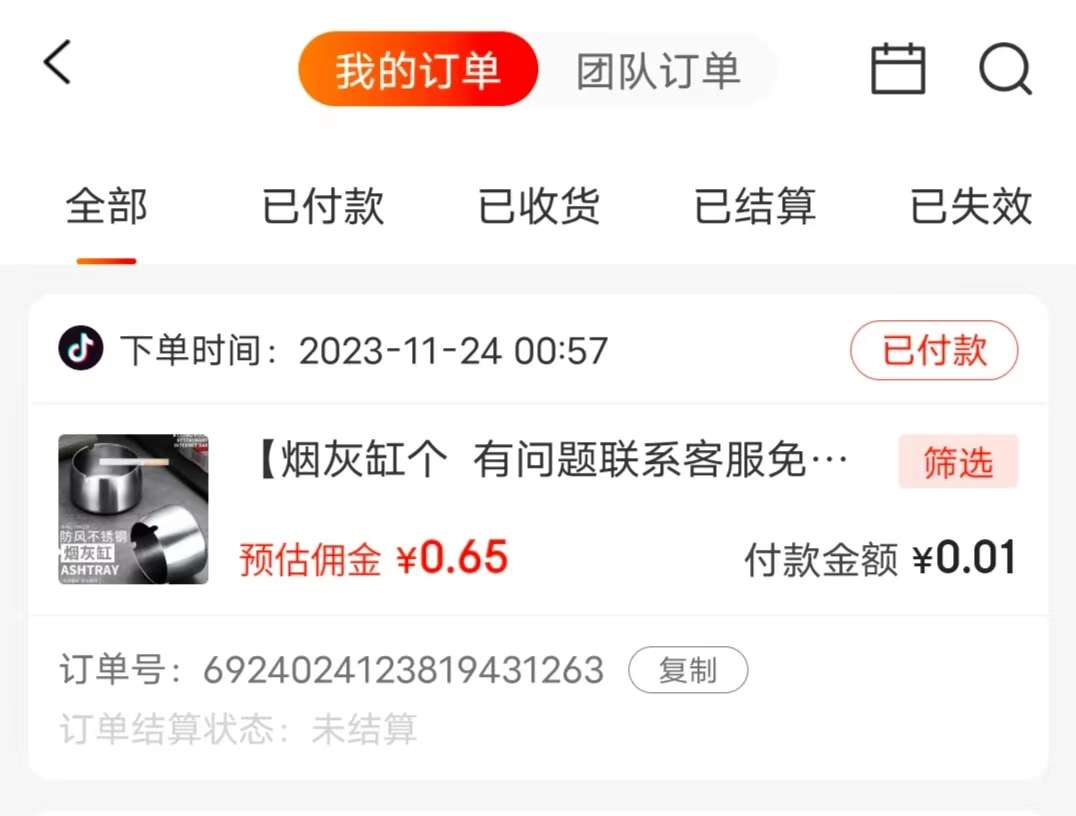Select the 我的订单 toggle pill
This screenshot has height=816, width=1076.
[x=418, y=69]
